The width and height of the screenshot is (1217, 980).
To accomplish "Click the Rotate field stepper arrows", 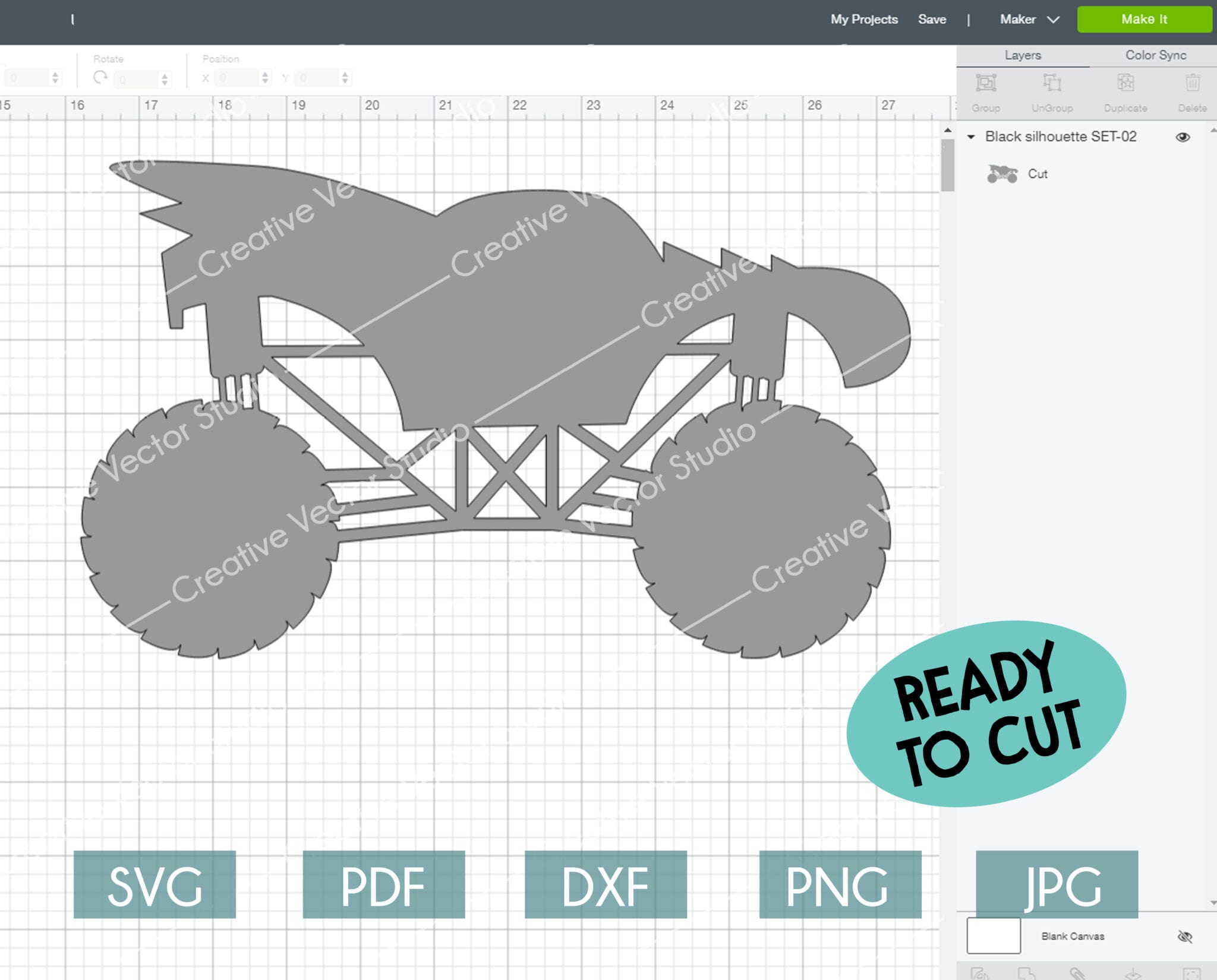I will coord(165,78).
